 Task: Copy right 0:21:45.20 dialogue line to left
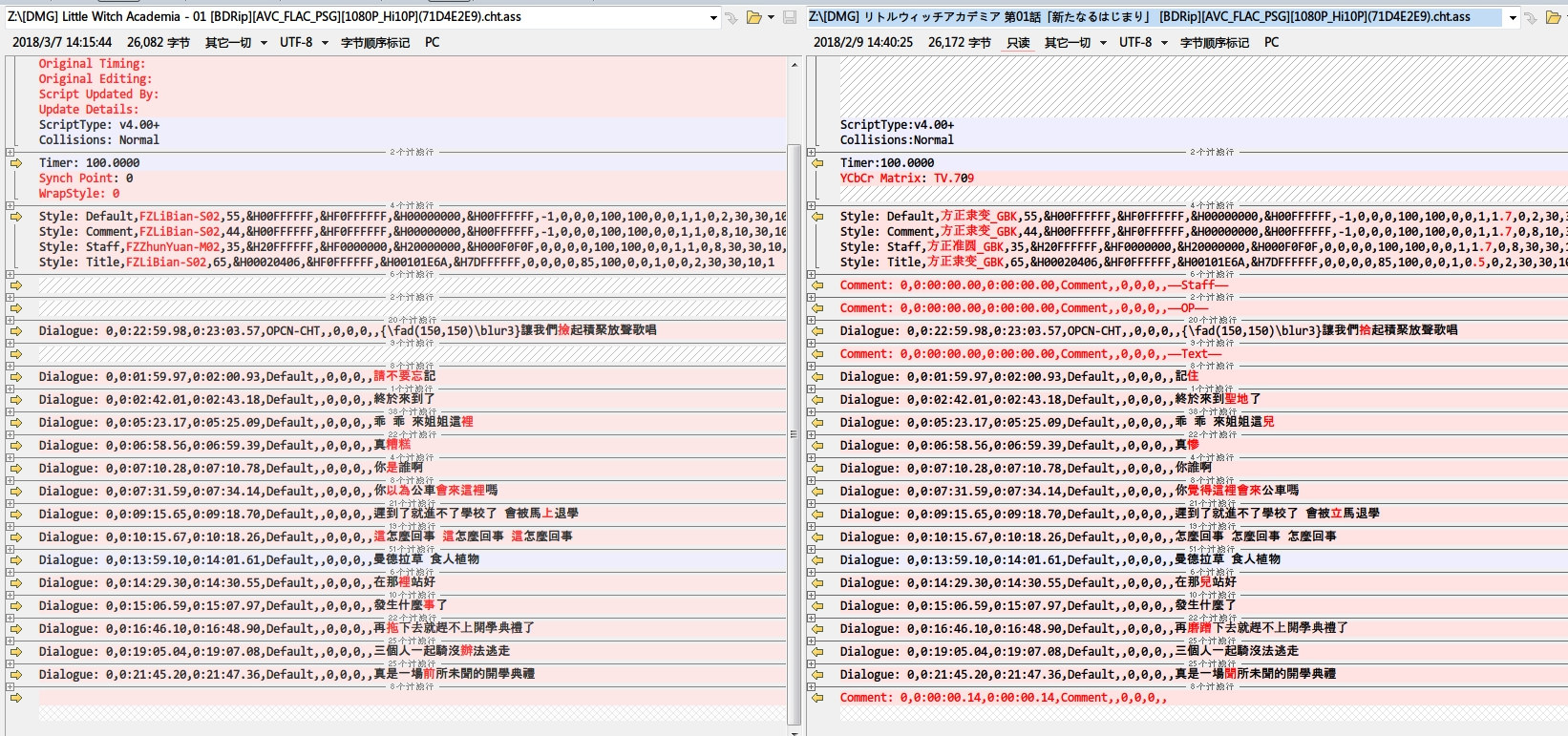point(817,675)
